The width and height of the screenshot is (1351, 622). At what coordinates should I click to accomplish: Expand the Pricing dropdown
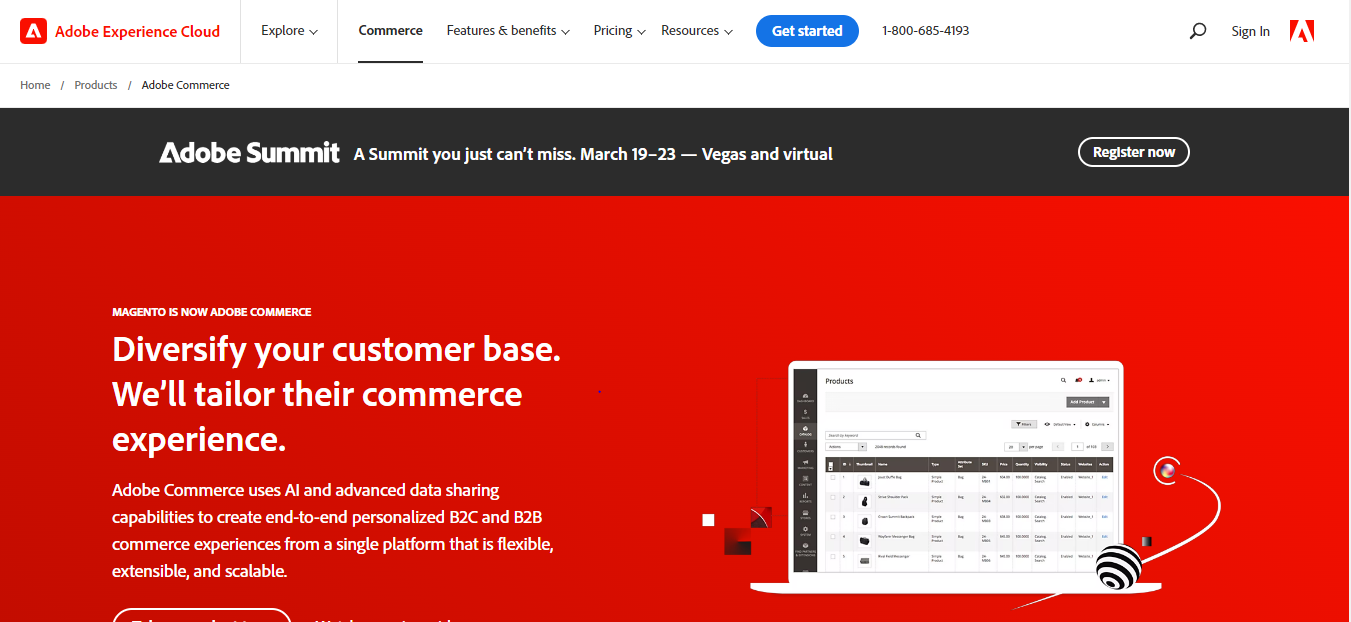click(x=619, y=31)
